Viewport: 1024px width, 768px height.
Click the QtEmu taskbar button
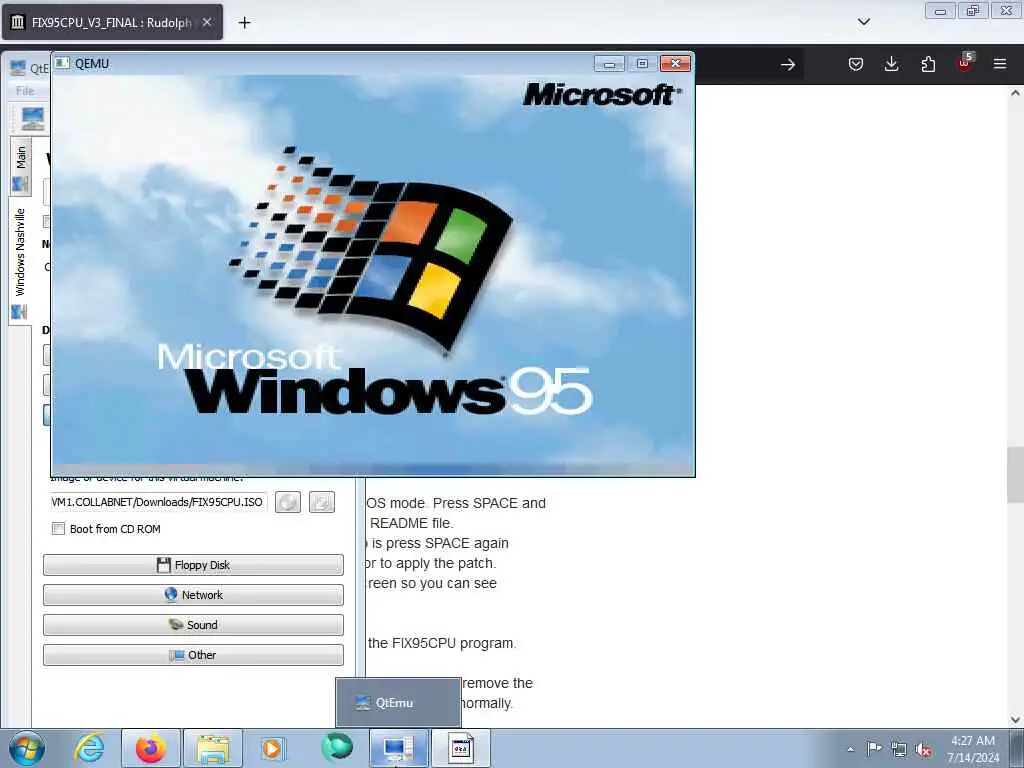tap(398, 748)
